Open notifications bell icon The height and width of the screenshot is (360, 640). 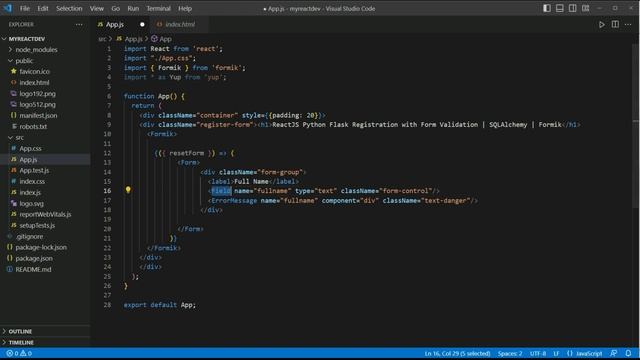click(628, 353)
